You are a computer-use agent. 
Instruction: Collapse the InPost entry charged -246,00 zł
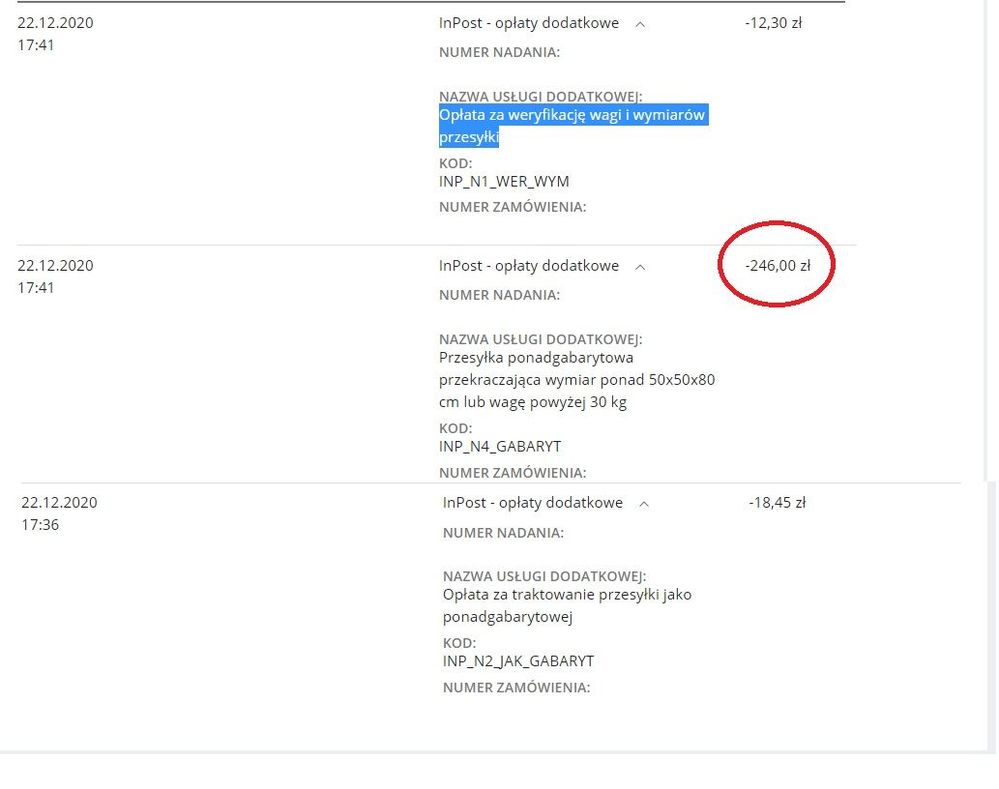[640, 267]
